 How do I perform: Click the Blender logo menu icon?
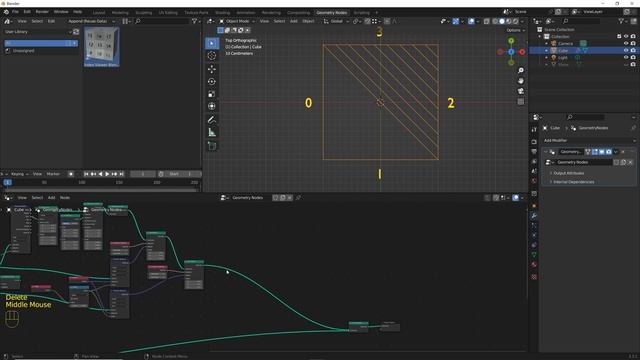[6, 12]
